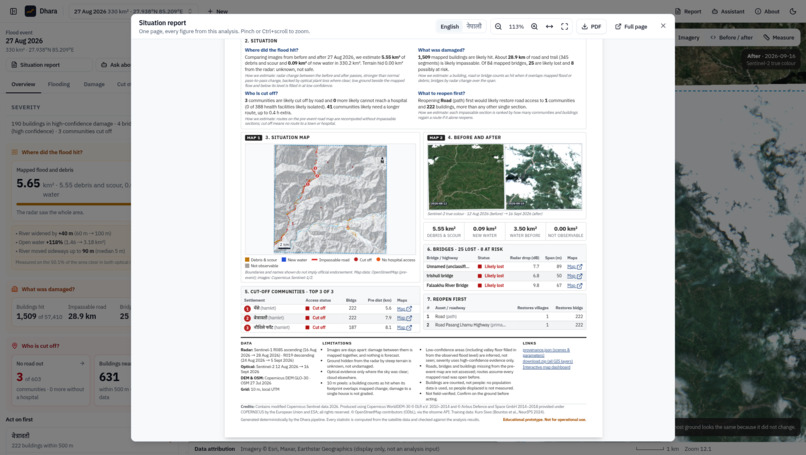Switch report language to Nepali
This screenshot has height=455, width=806.
[473, 26]
